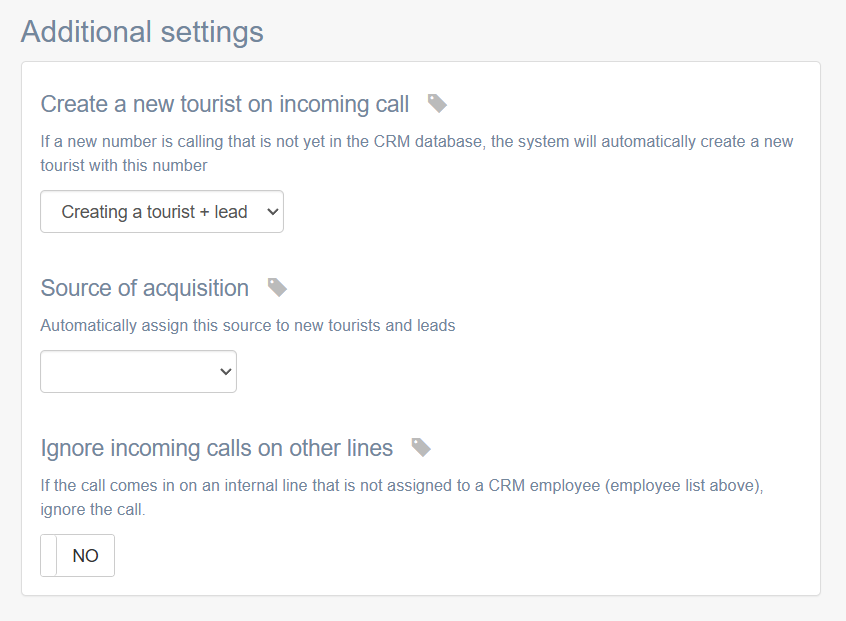Image resolution: width=846 pixels, height=621 pixels.
Task: Open the empty Source of acquisition dropdown
Action: pyautogui.click(x=138, y=372)
